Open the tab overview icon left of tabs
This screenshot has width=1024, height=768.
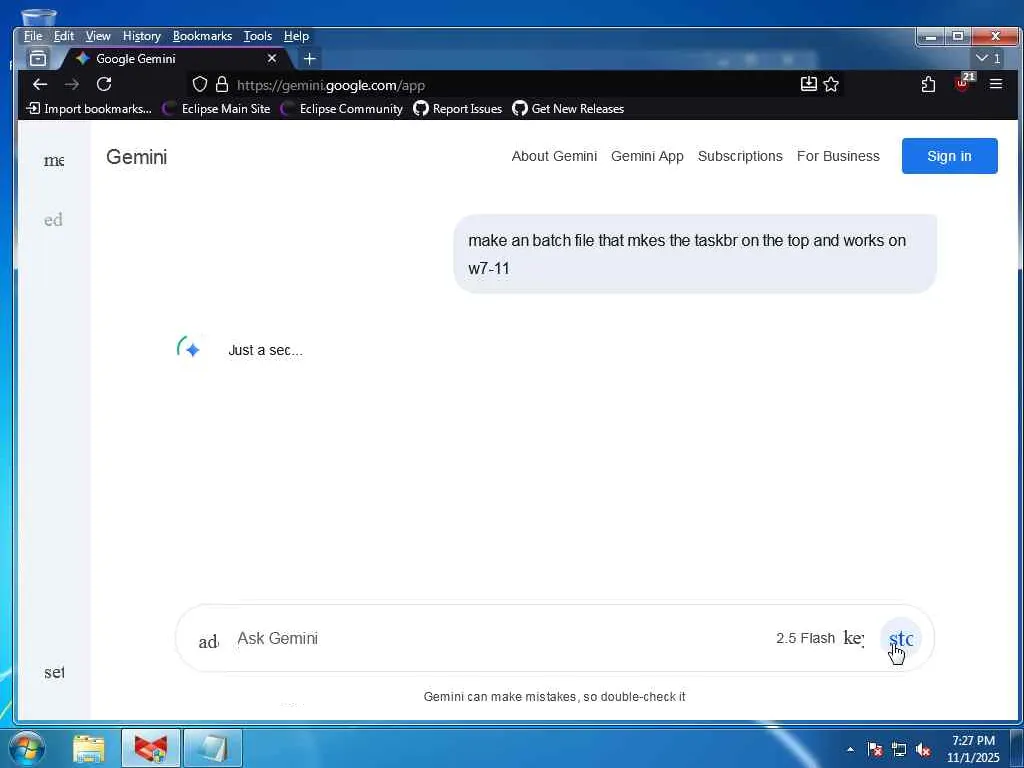[38, 58]
